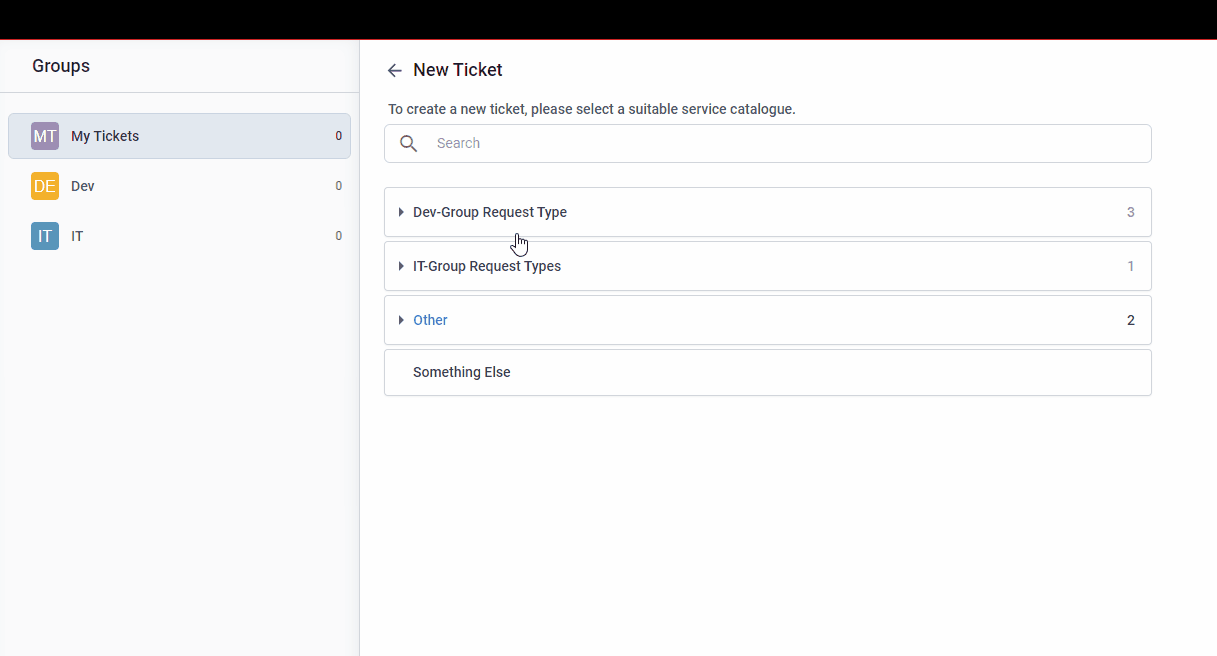This screenshot has height=656, width=1217.
Task: Click the MT avatar icon
Action: tap(45, 136)
